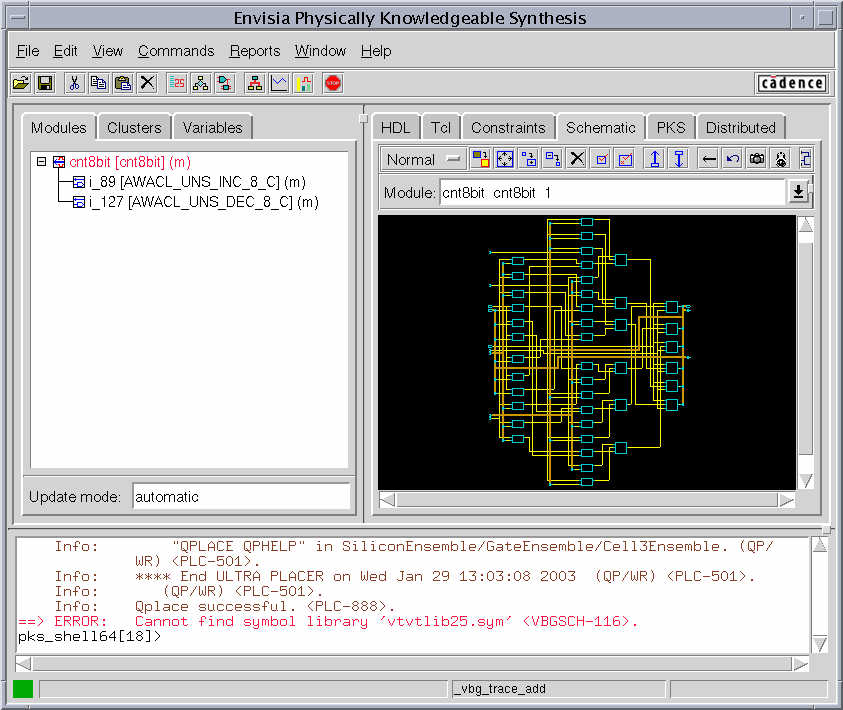
Task: Click the fit-to-view icon in schematic toolbar
Action: [505, 159]
